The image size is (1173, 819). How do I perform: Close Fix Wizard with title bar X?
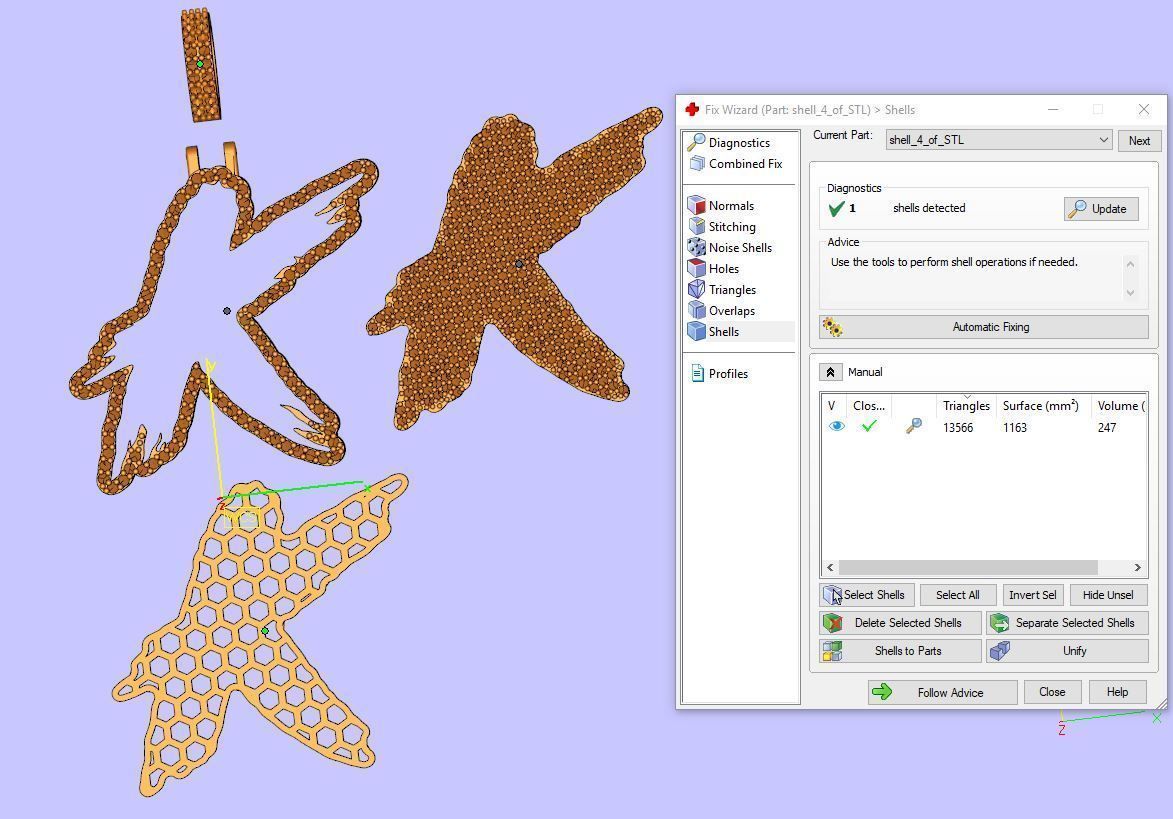[x=1144, y=109]
